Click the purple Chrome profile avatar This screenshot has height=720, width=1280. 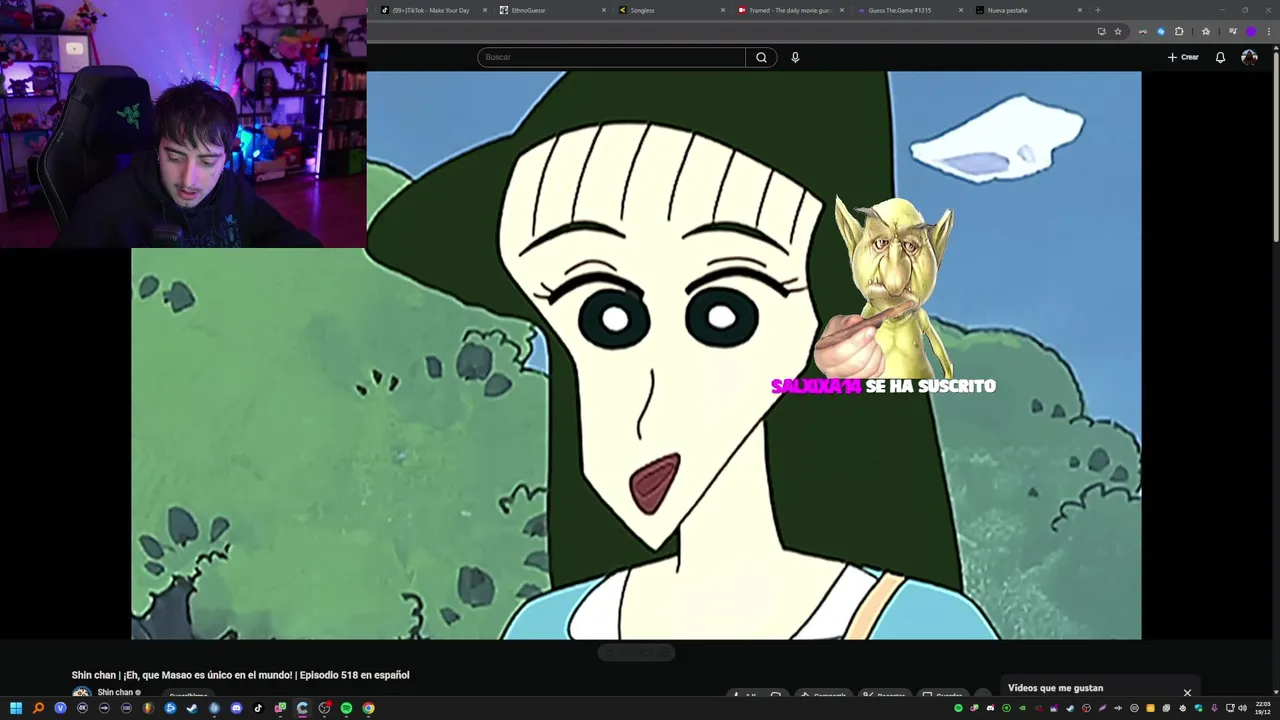point(1251,31)
